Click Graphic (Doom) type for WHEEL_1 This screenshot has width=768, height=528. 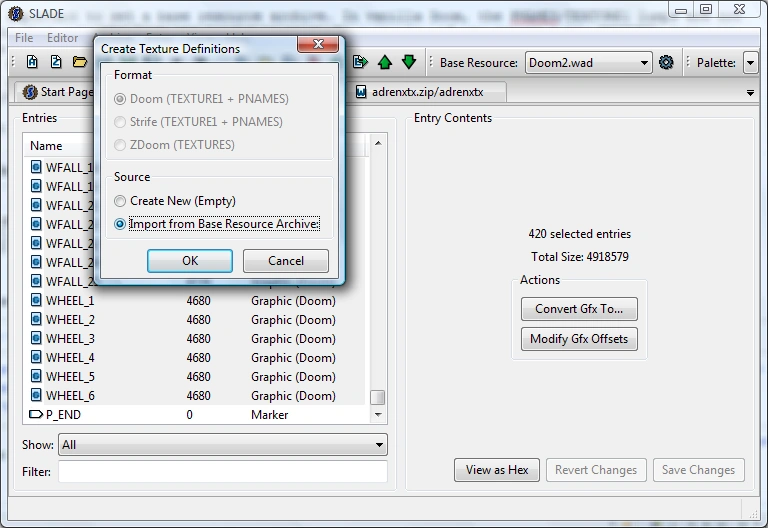[x=293, y=301]
